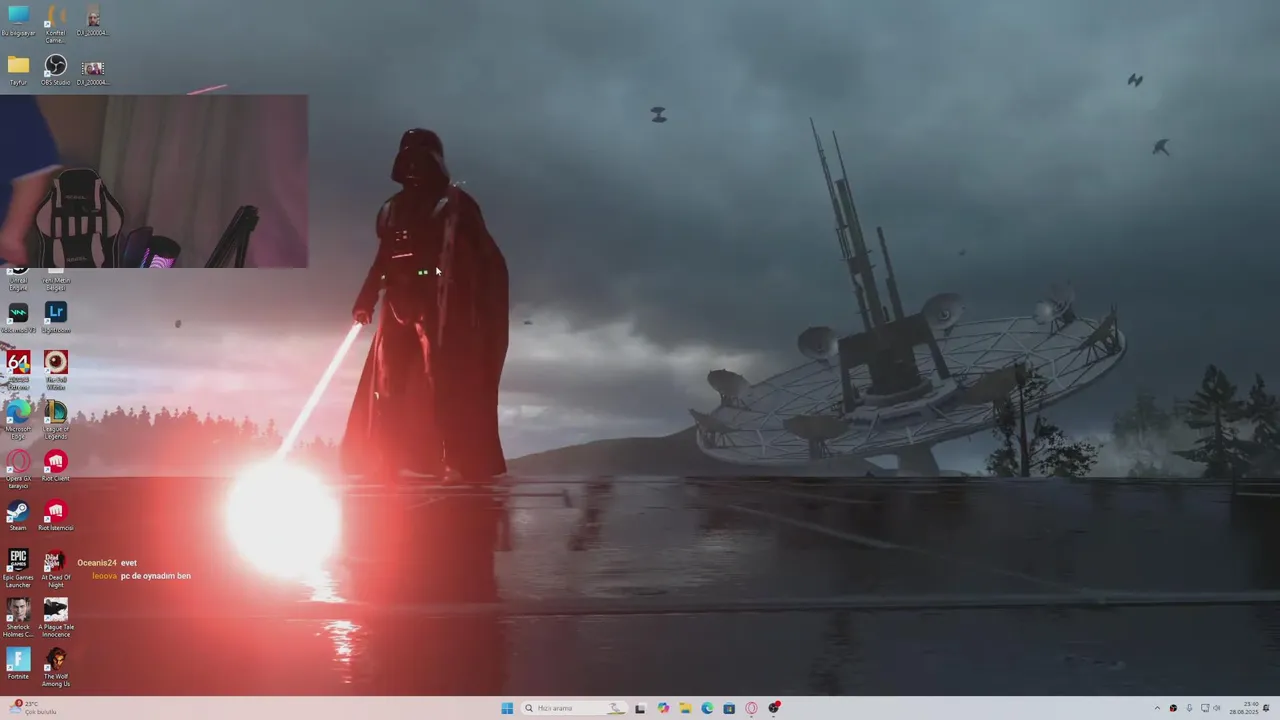The width and height of the screenshot is (1280, 720).
Task: Open the notifications bell icon
Action: tap(1267, 708)
